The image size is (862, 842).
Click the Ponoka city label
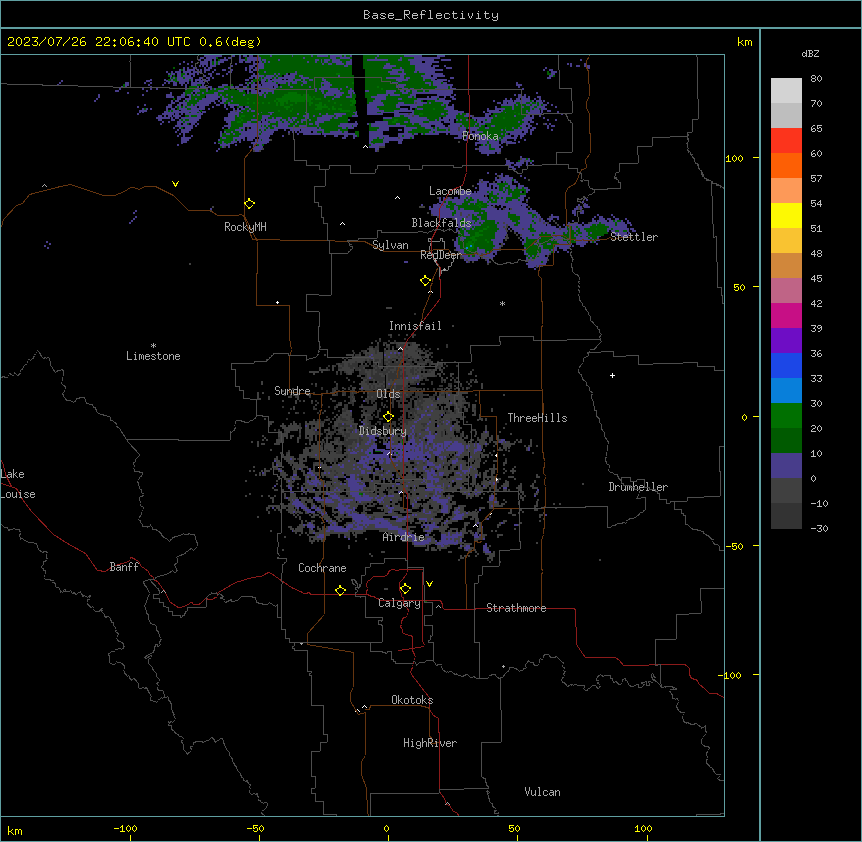coord(480,136)
